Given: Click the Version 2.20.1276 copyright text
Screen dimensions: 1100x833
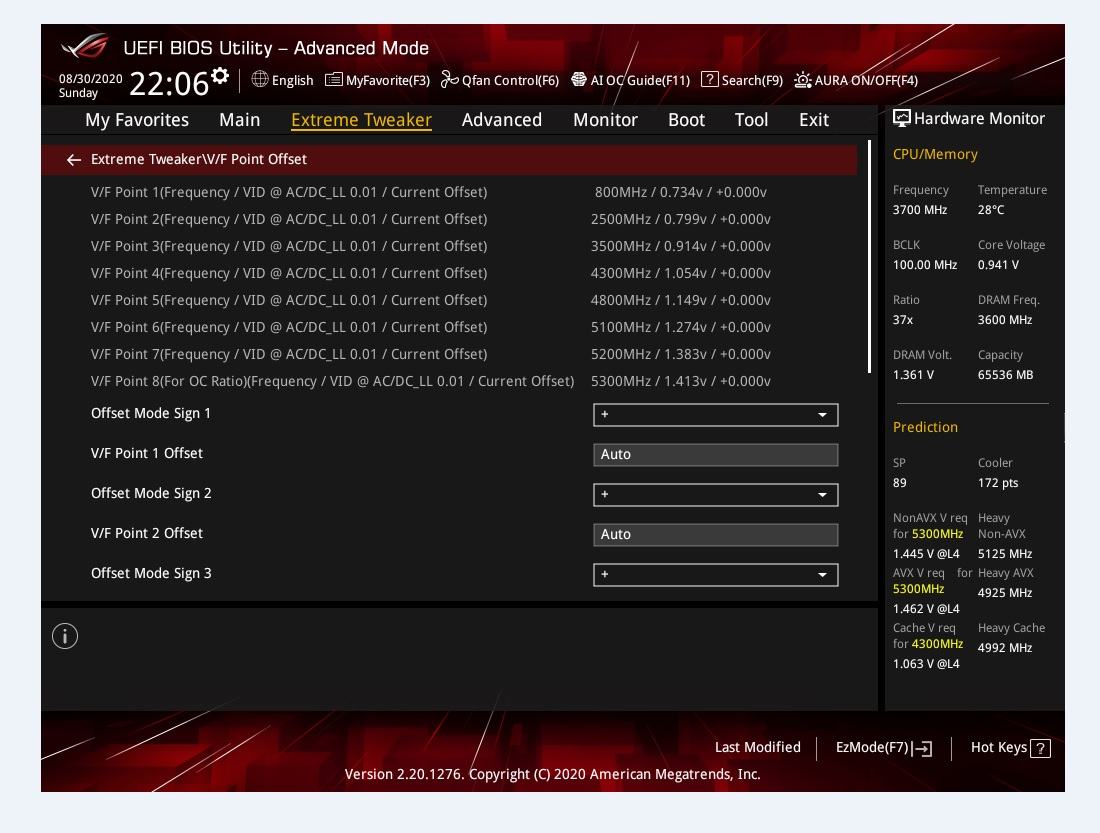Looking at the screenshot, I should coord(552,775).
